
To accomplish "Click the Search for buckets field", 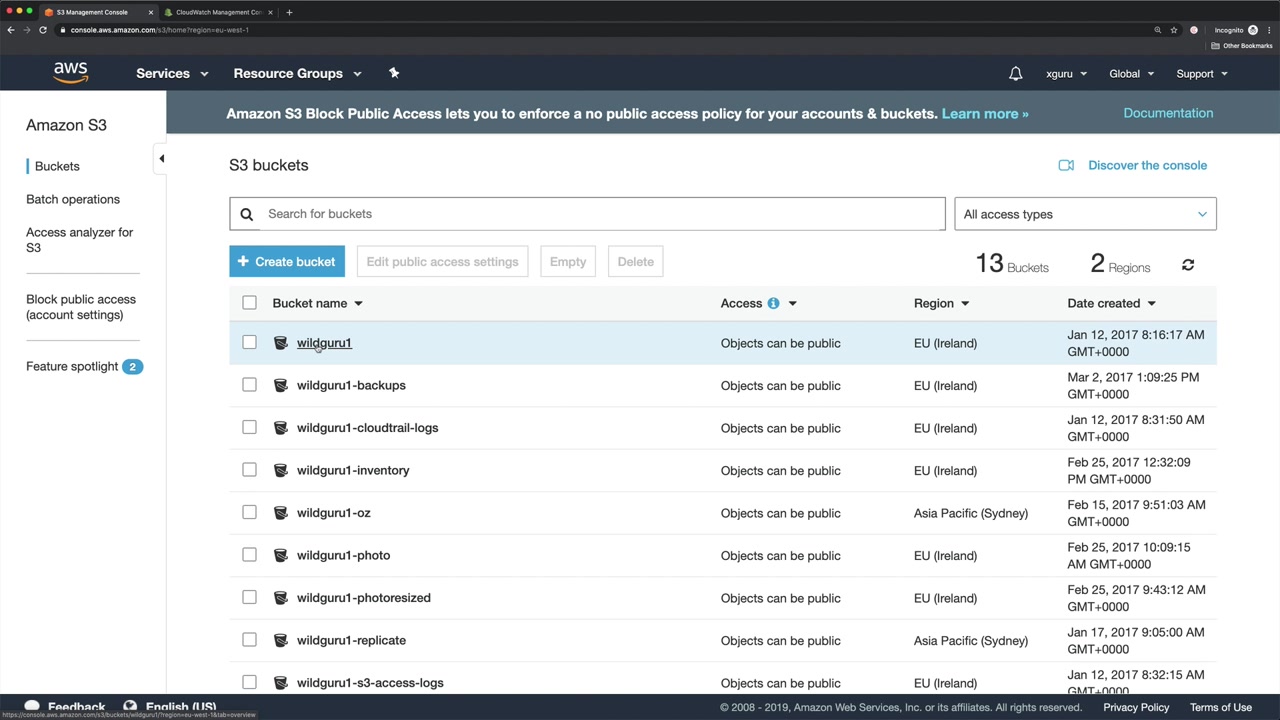I will click(600, 214).
